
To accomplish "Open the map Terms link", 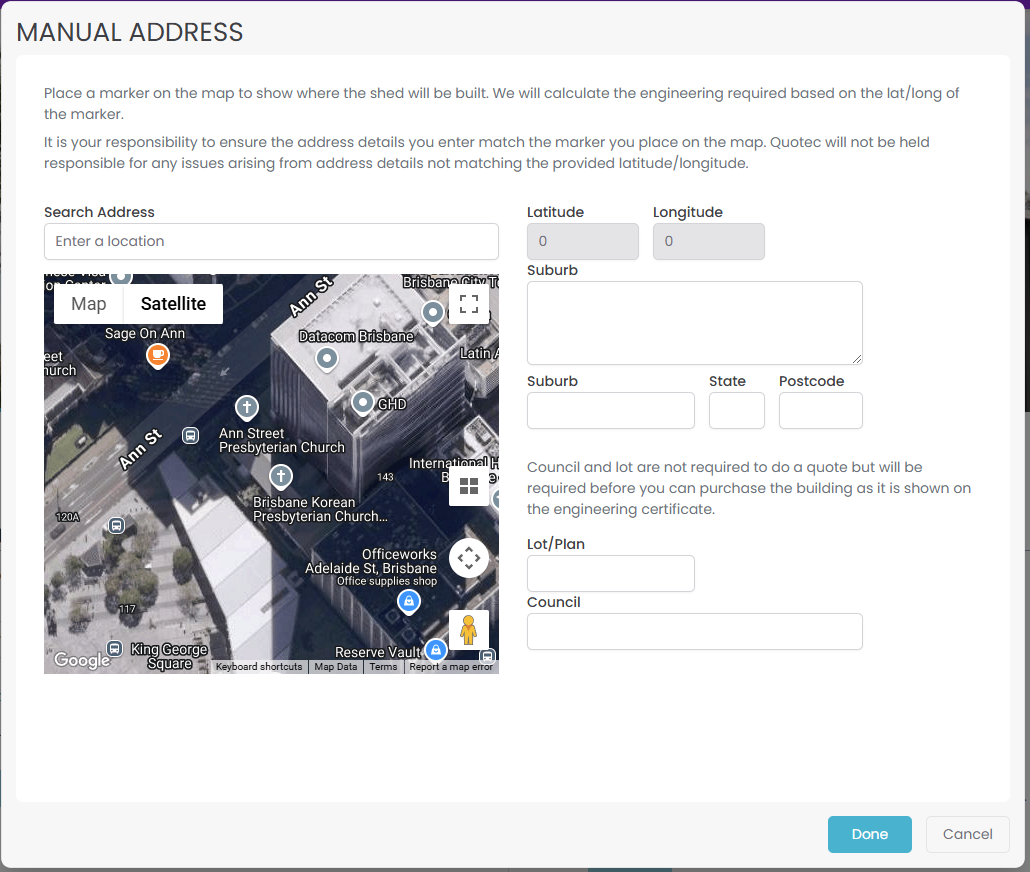I will point(383,667).
